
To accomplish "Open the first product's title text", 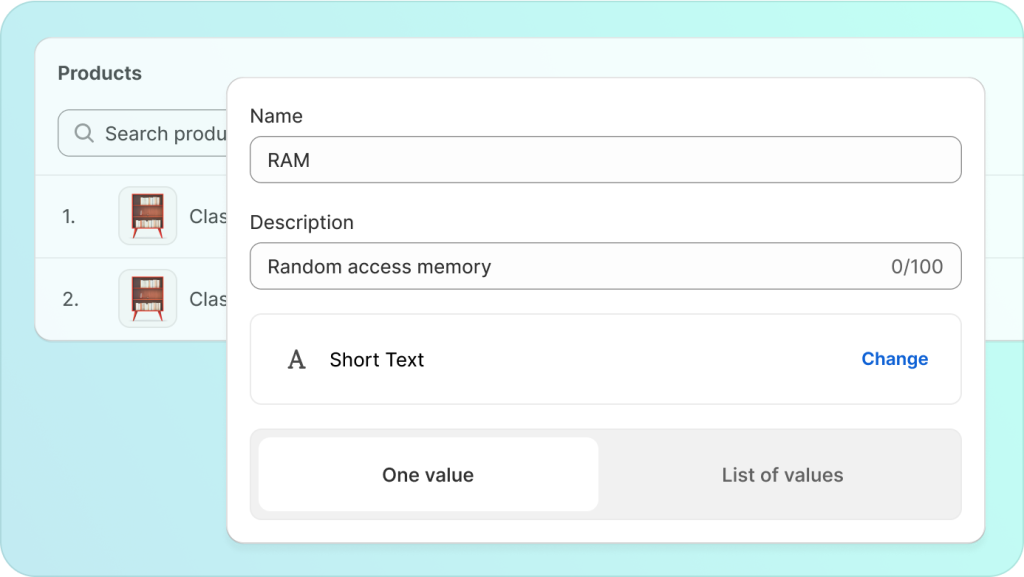I will (x=208, y=216).
